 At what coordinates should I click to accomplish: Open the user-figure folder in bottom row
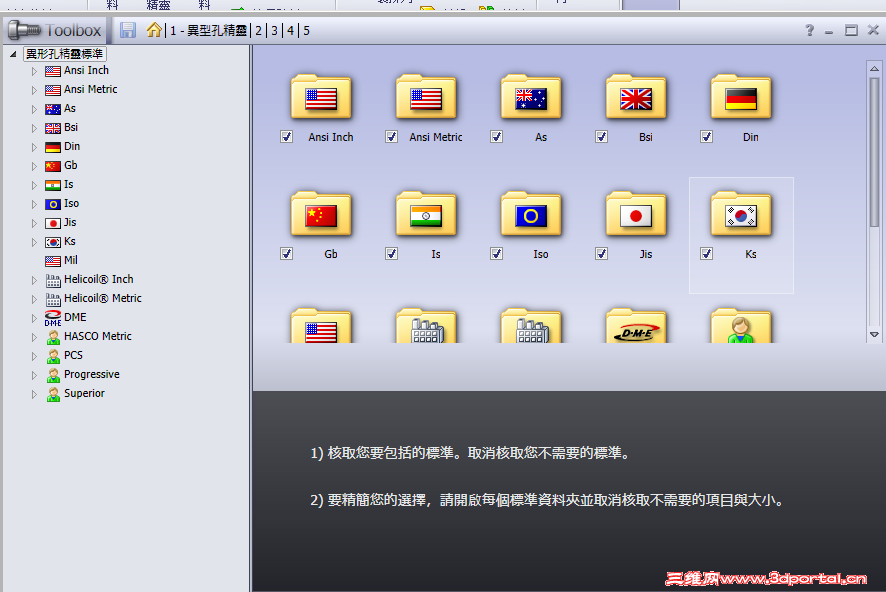pos(741,326)
